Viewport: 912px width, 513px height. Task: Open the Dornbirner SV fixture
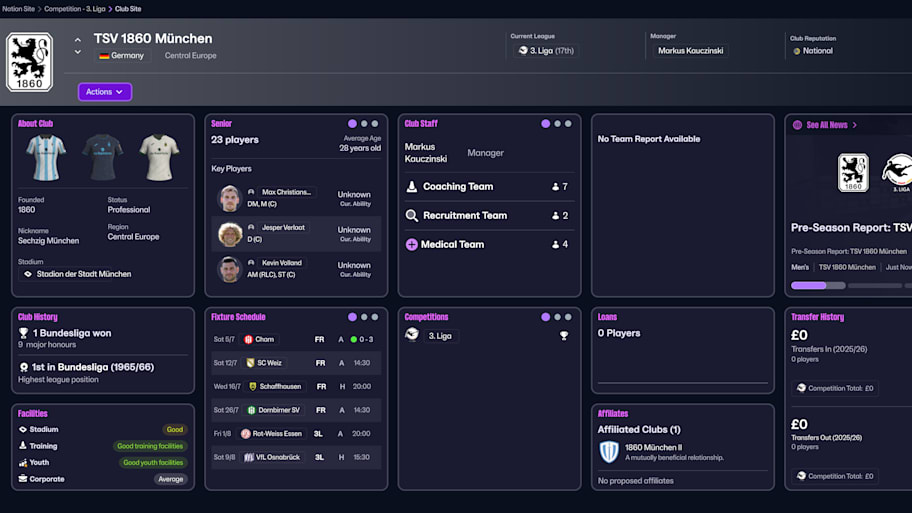(296, 410)
